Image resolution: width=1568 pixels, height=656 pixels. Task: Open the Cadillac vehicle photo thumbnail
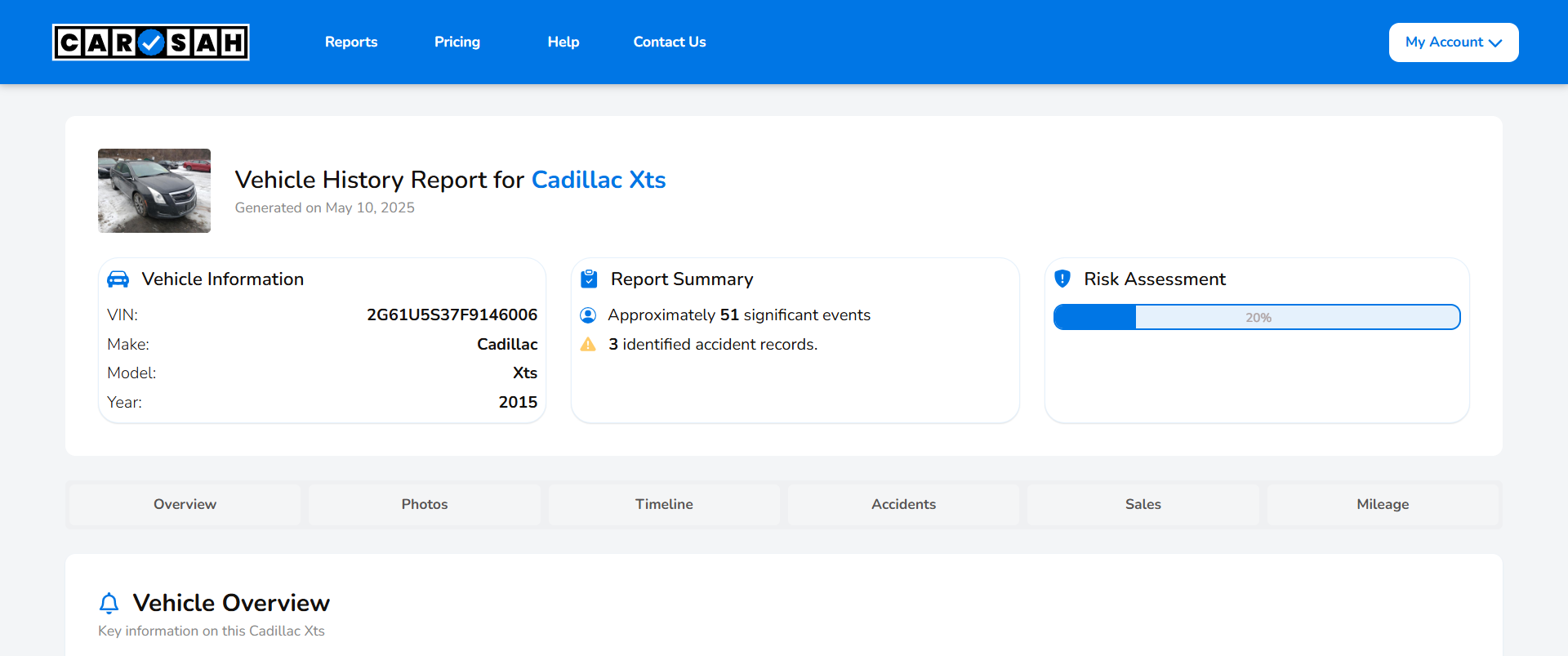click(x=154, y=190)
